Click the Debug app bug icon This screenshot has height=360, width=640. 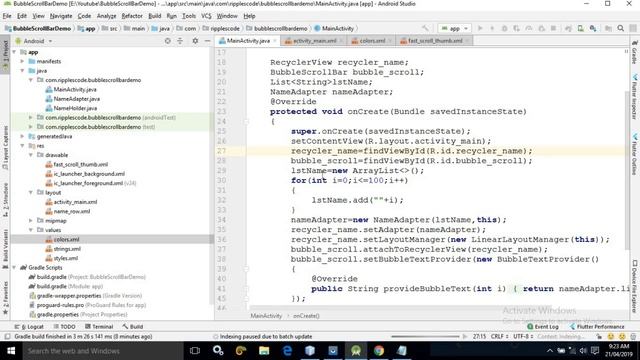point(504,28)
